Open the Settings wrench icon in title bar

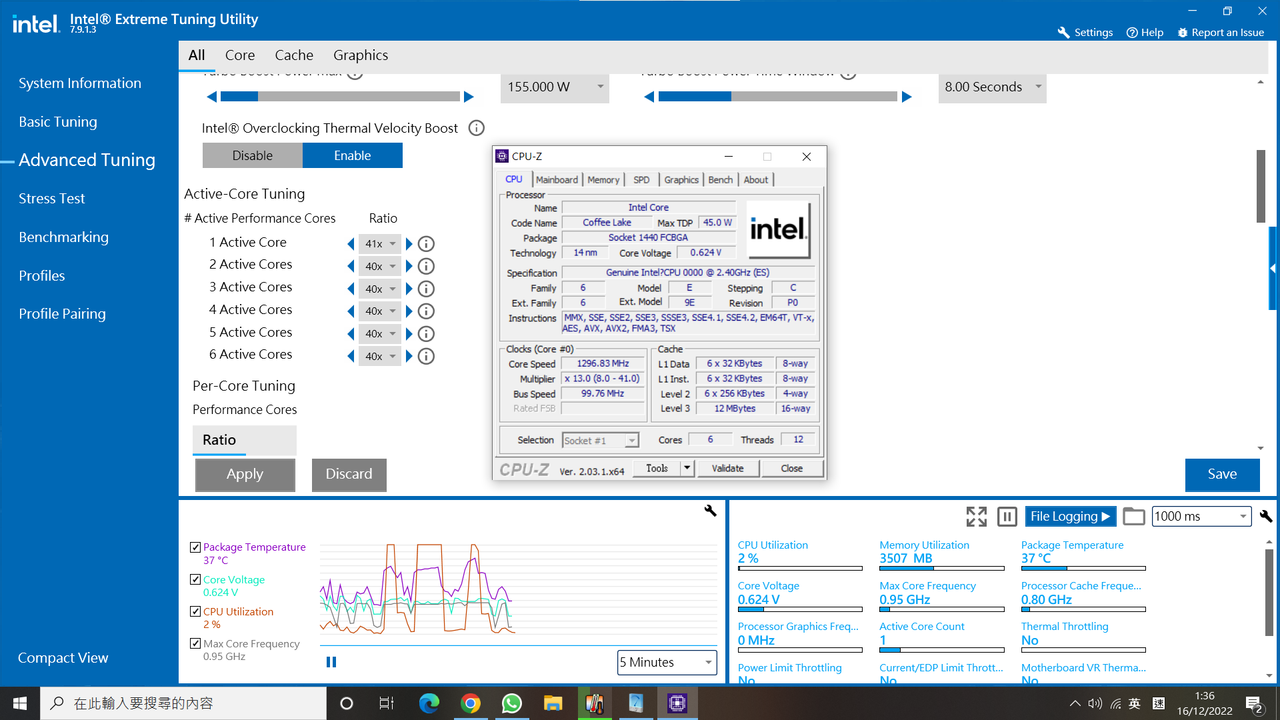1063,32
